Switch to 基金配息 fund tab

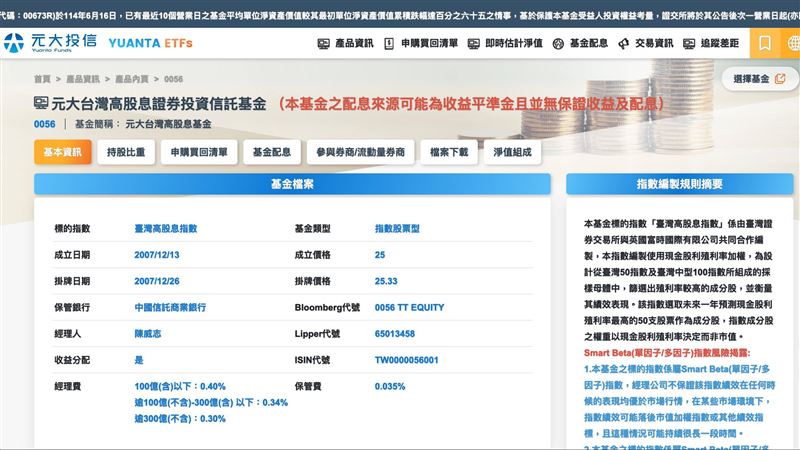click(272, 152)
